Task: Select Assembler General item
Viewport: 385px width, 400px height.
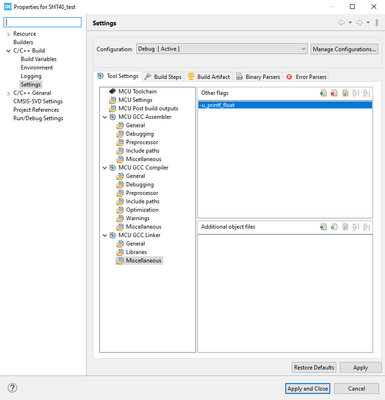Action: (135, 125)
